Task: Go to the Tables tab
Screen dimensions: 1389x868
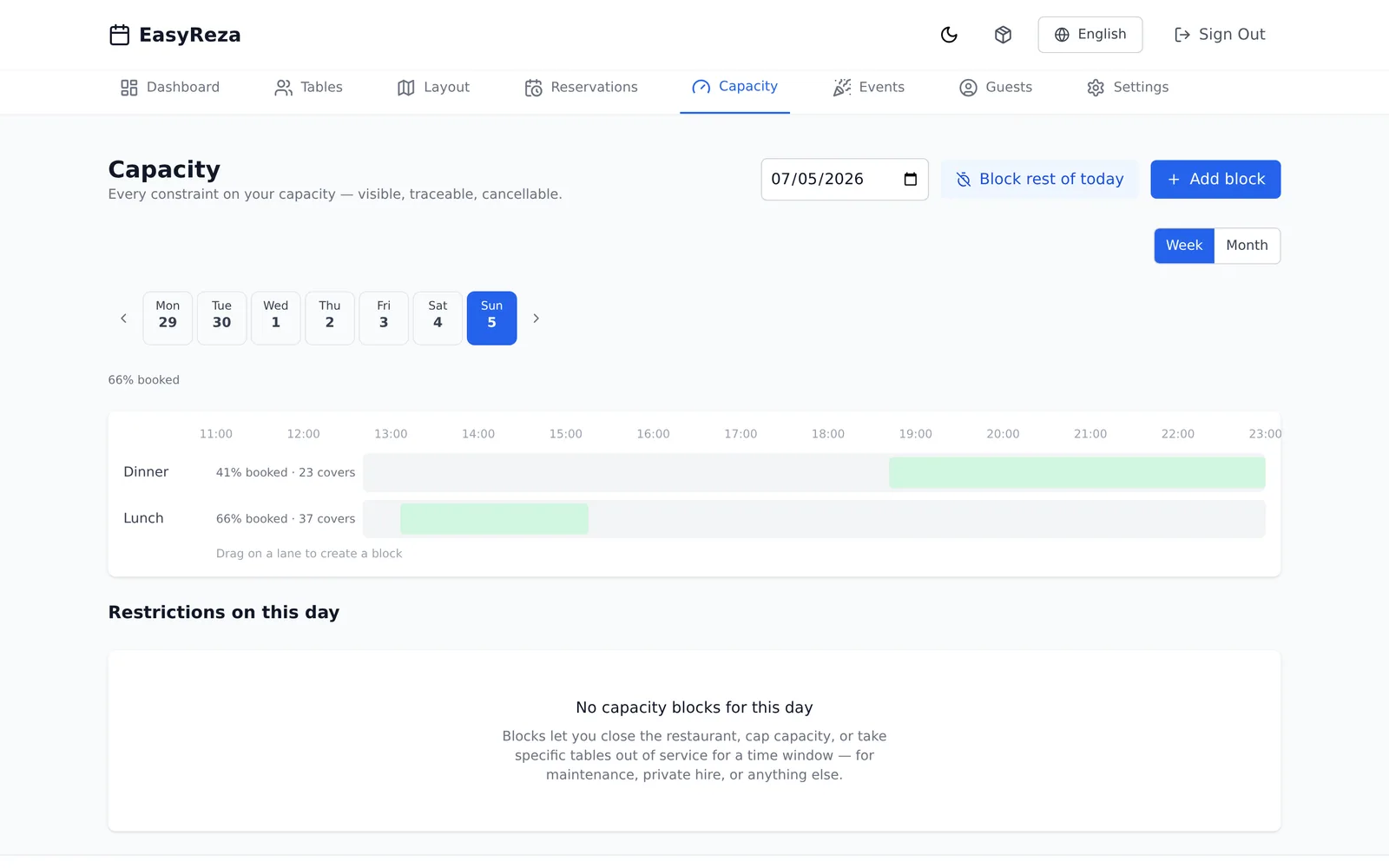Action: (308, 88)
